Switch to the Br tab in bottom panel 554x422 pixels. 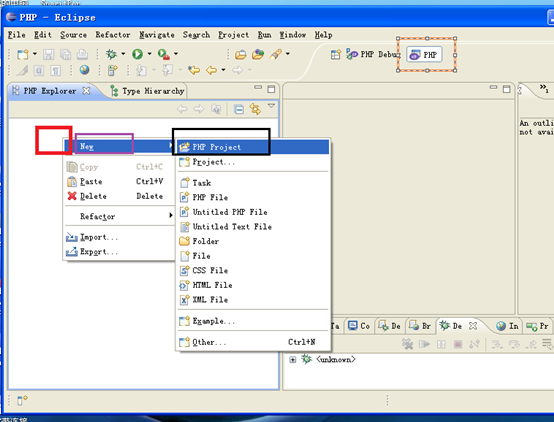point(420,326)
